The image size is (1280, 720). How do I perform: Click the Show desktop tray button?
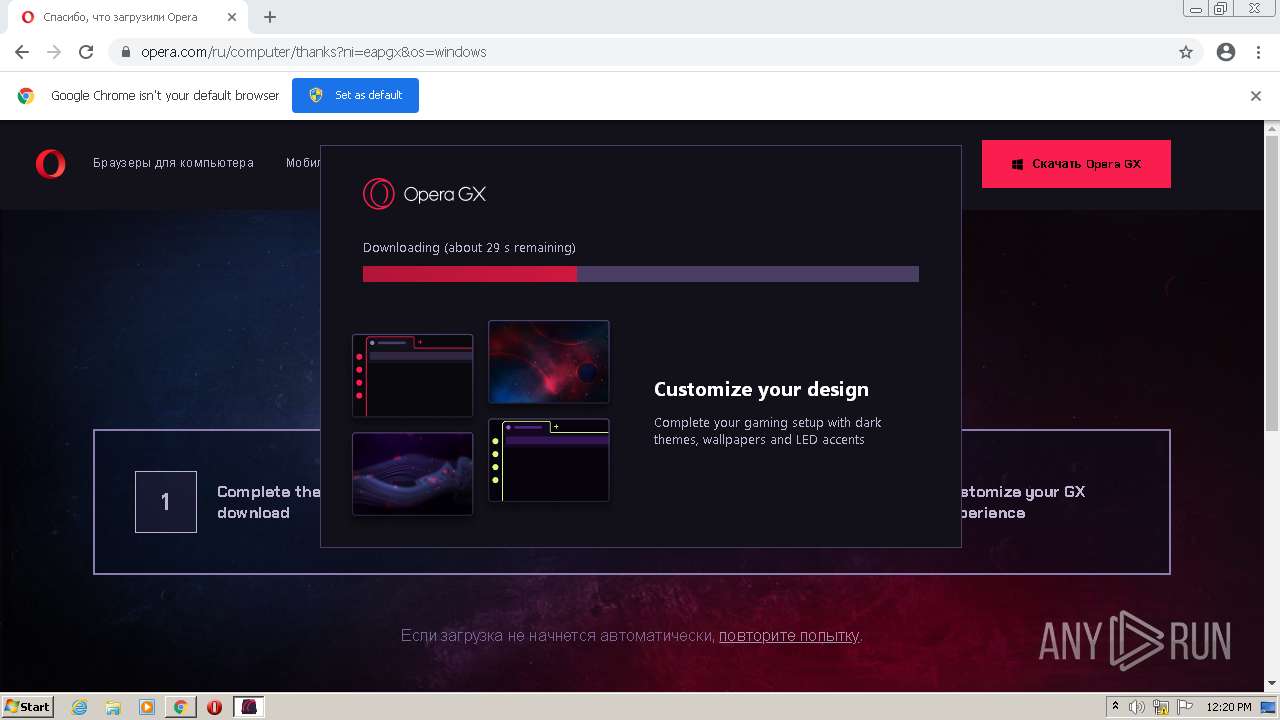pos(1269,707)
